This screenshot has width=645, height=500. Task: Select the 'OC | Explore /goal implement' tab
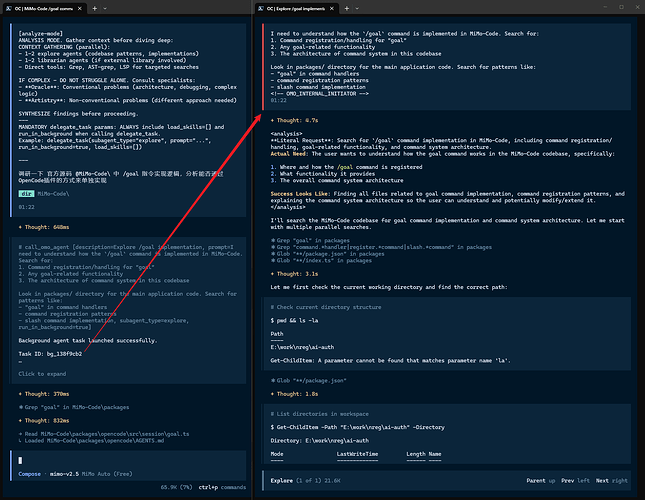click(295, 8)
